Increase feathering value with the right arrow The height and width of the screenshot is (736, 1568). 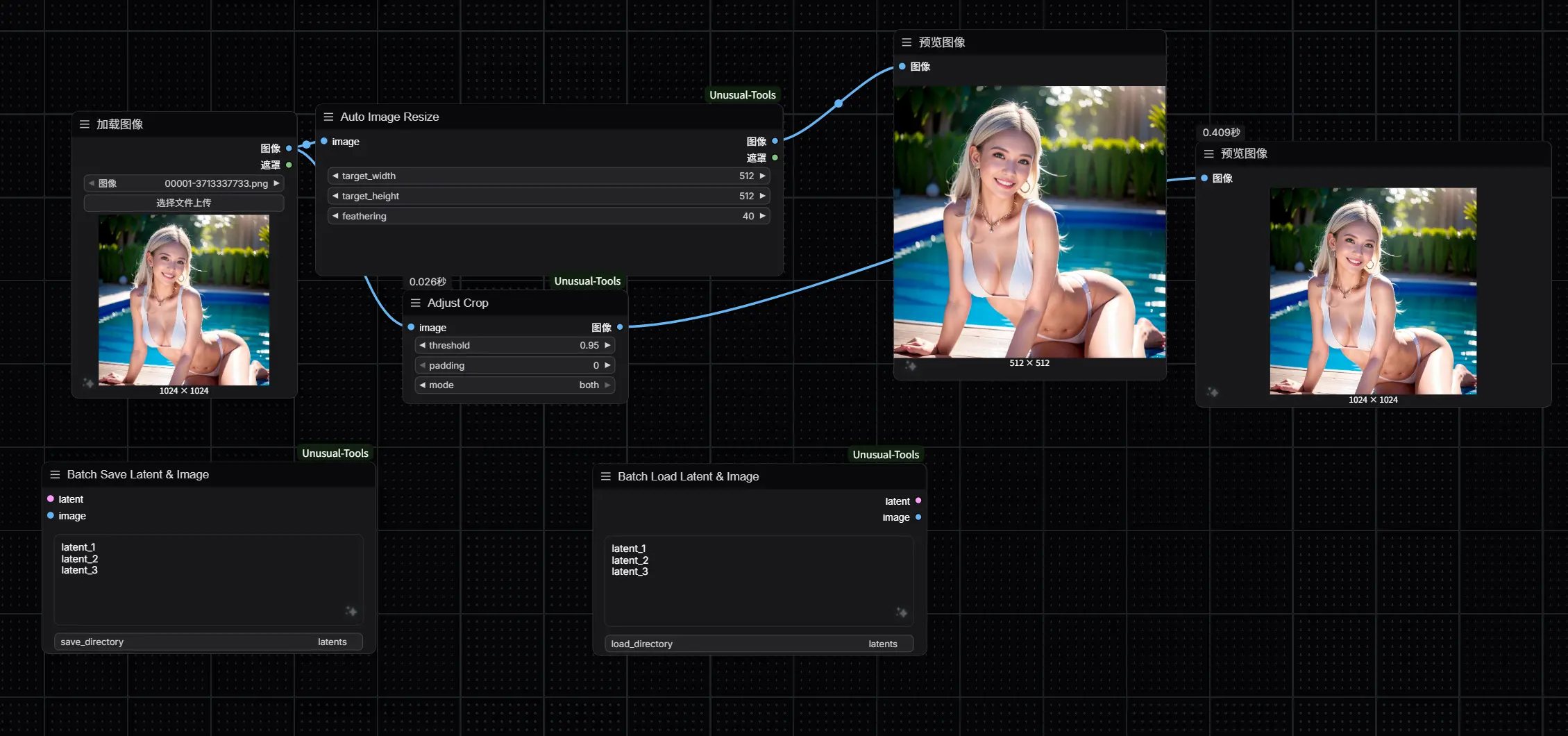tap(762, 216)
